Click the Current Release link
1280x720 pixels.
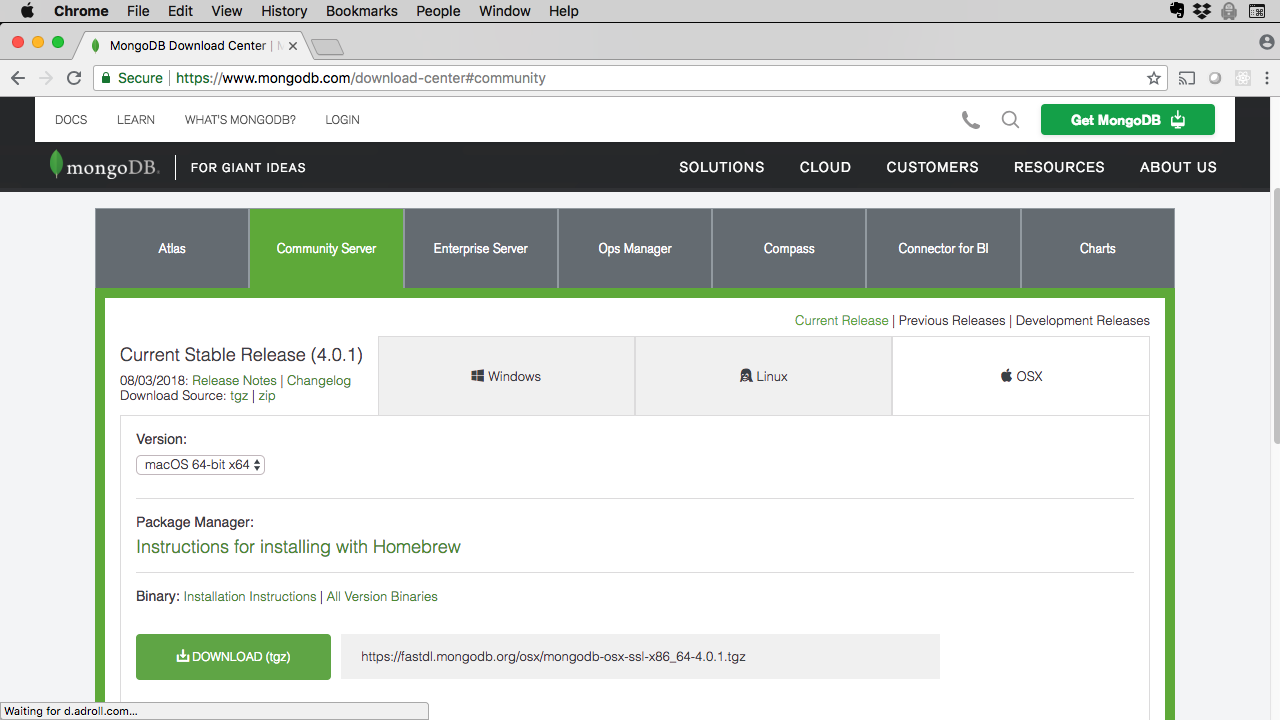[841, 321]
